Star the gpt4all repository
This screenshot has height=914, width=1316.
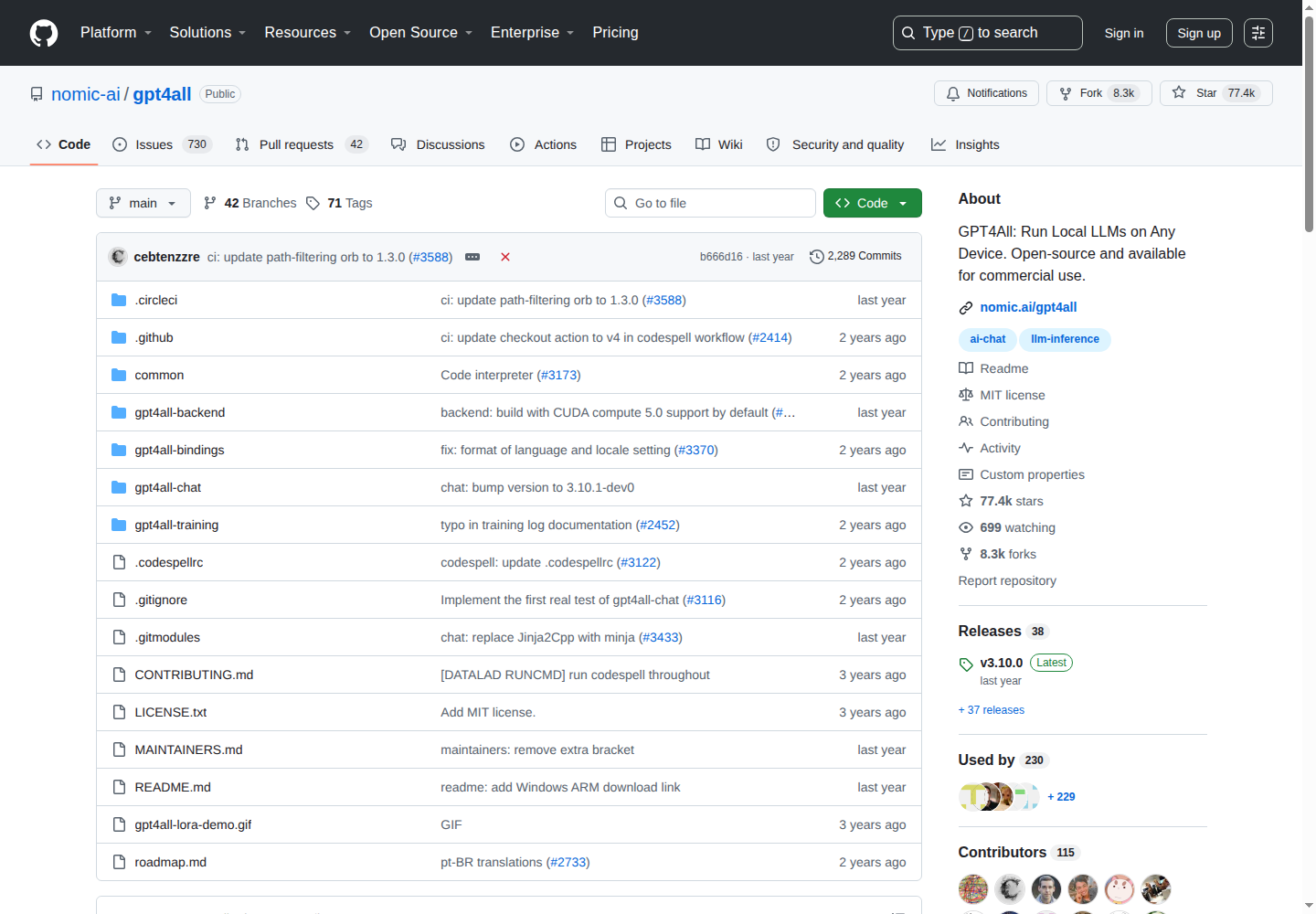click(1215, 93)
